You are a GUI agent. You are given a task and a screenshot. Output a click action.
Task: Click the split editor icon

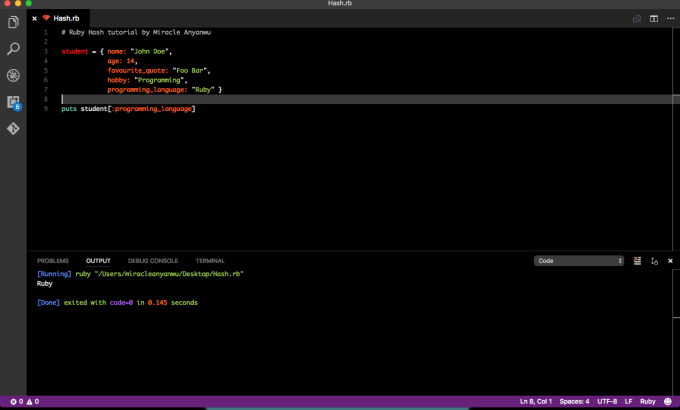654,18
